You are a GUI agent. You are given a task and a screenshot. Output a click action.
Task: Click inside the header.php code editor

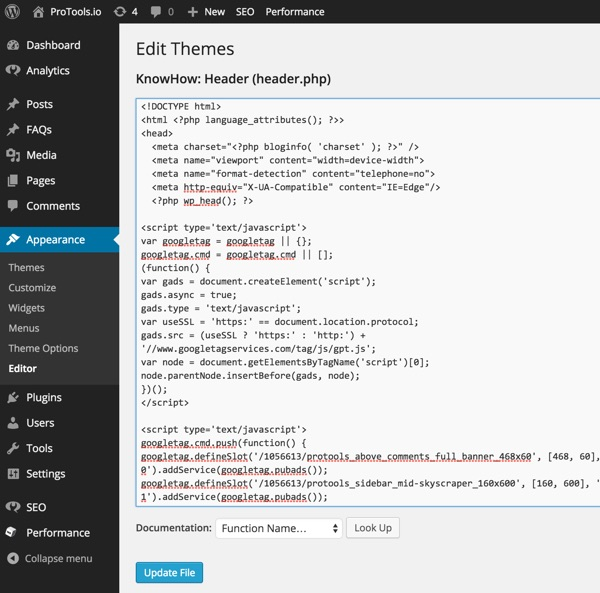click(x=368, y=302)
